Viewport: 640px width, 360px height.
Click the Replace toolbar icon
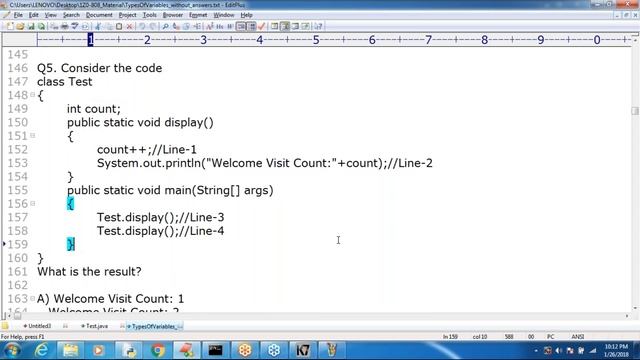pos(176,27)
